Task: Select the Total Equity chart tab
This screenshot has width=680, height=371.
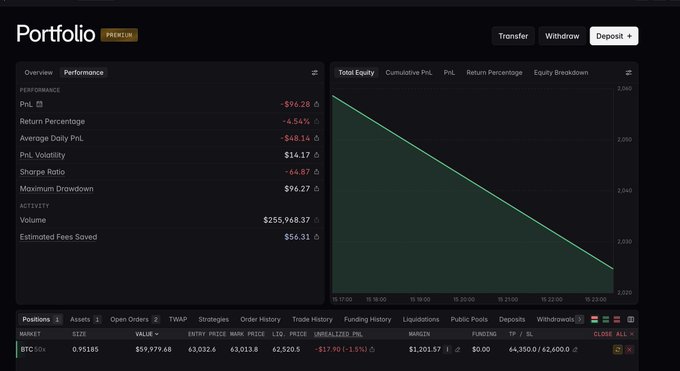Action: coord(356,72)
